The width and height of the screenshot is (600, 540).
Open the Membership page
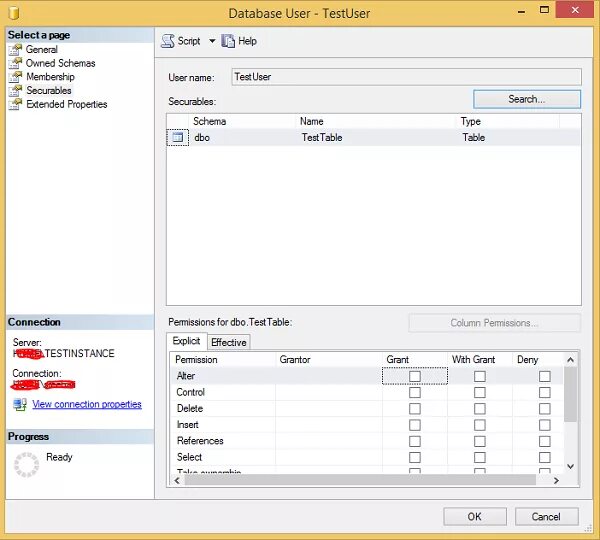click(50, 77)
